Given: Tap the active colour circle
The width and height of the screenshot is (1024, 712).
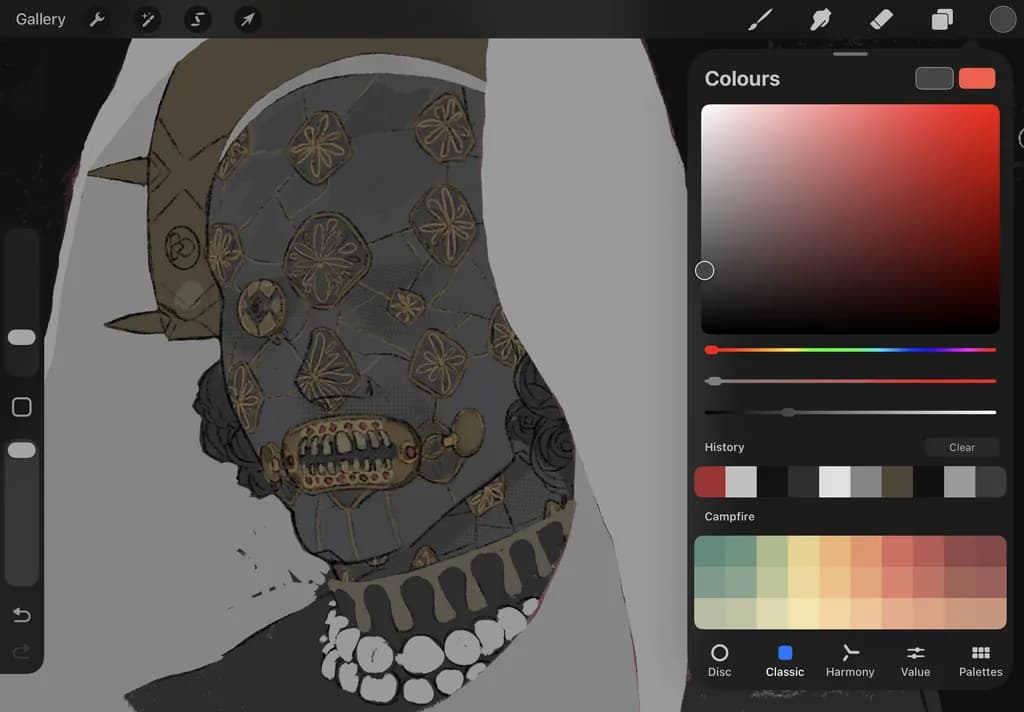Looking at the screenshot, I should coord(1002,20).
